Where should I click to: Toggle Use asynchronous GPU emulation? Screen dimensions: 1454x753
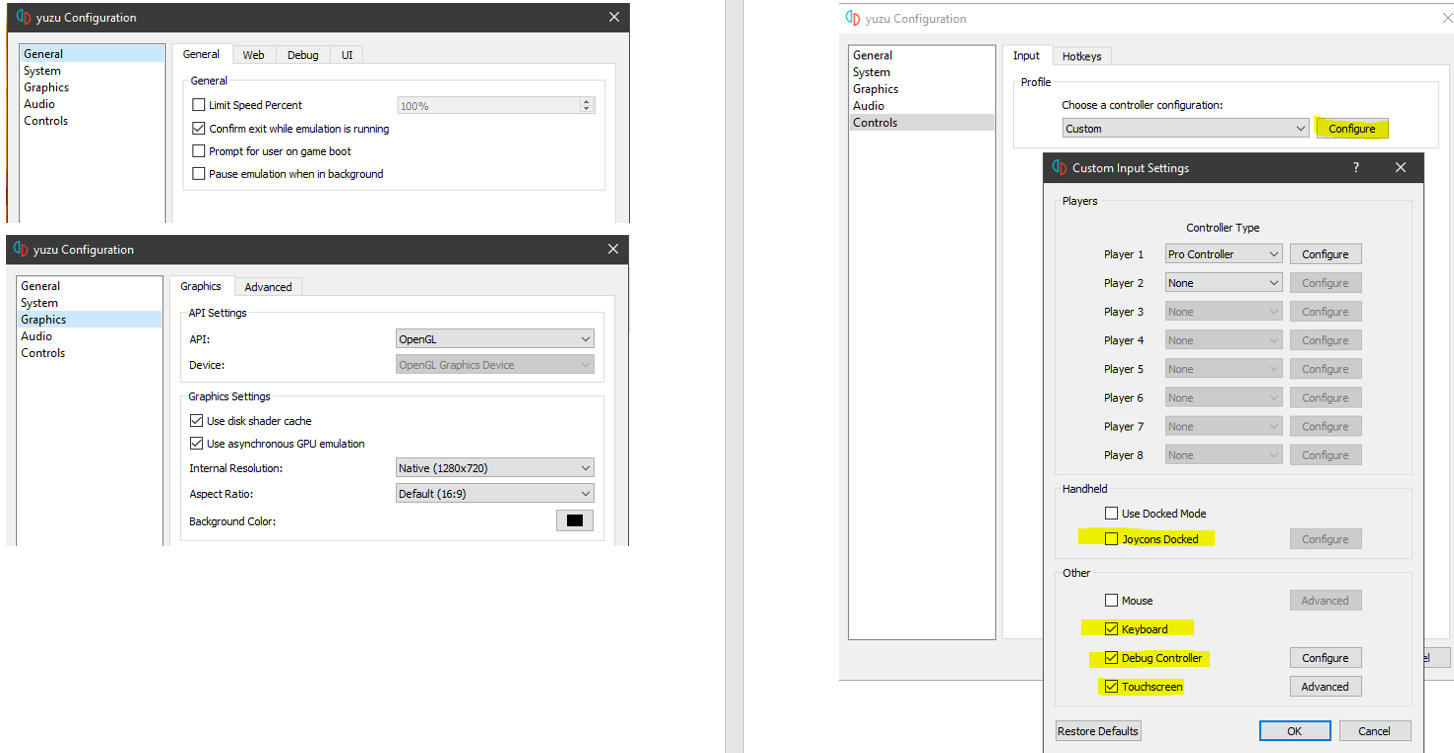point(196,444)
